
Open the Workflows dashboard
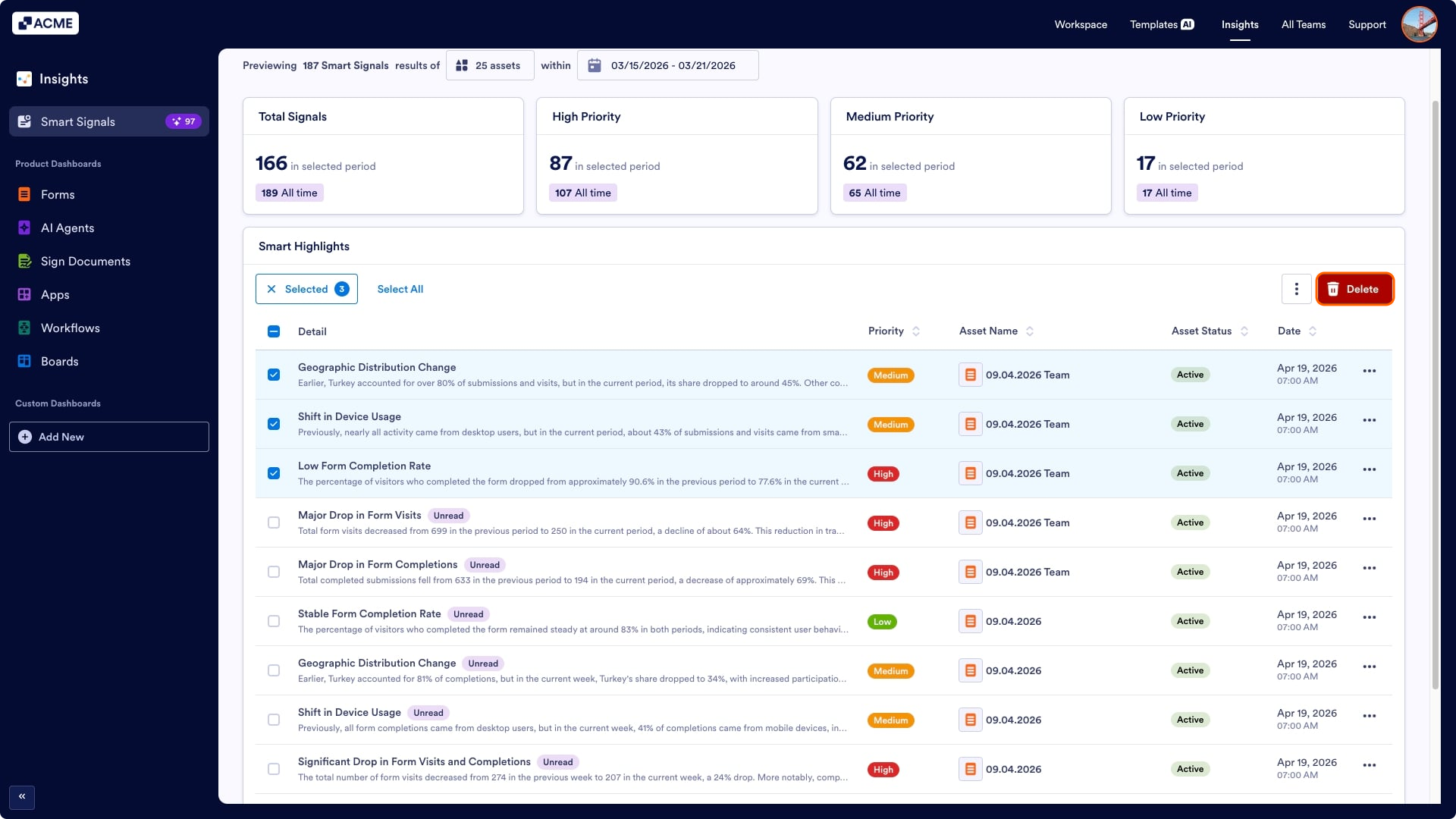[70, 328]
